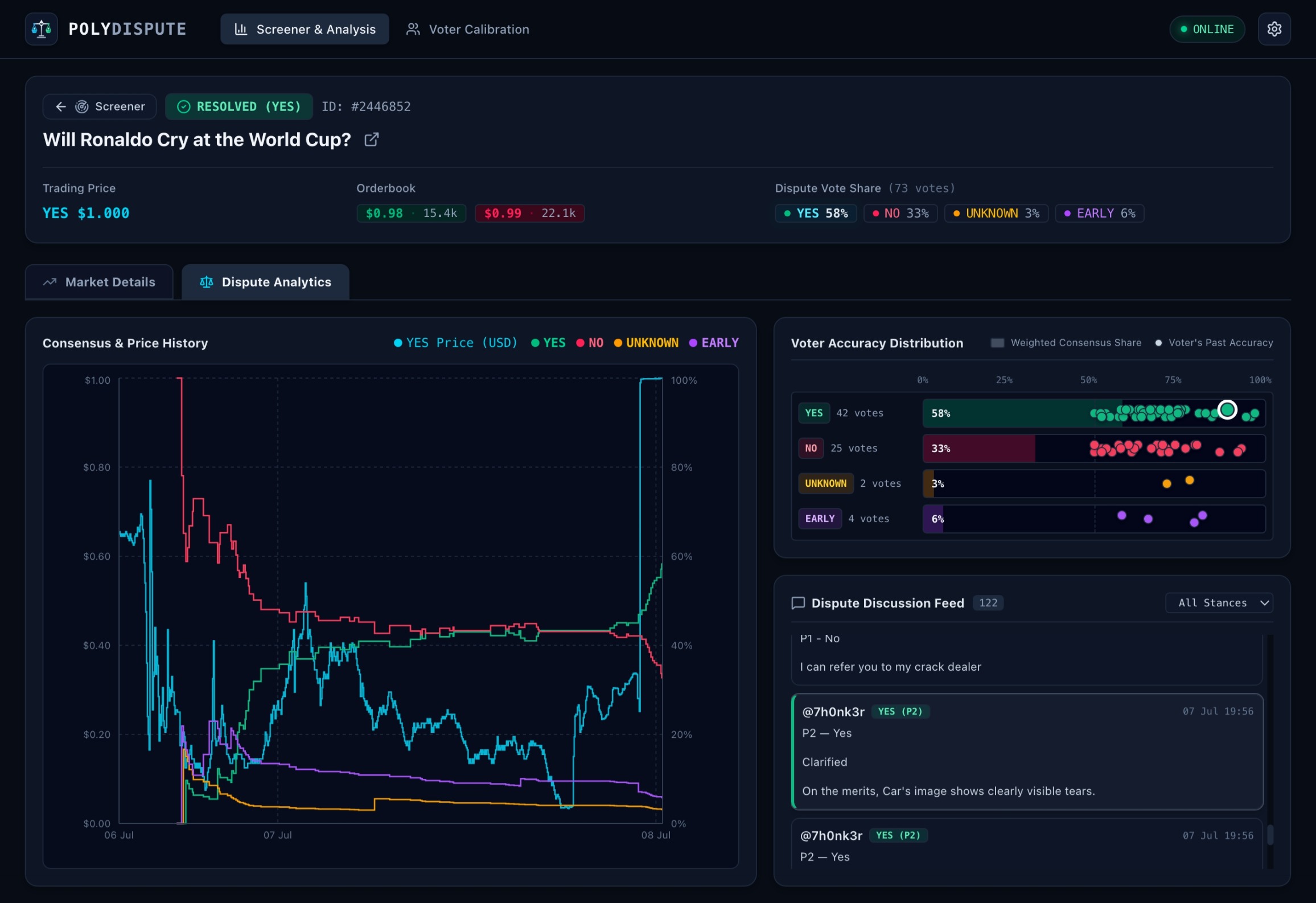Open market in new window via external-link icon

371,139
